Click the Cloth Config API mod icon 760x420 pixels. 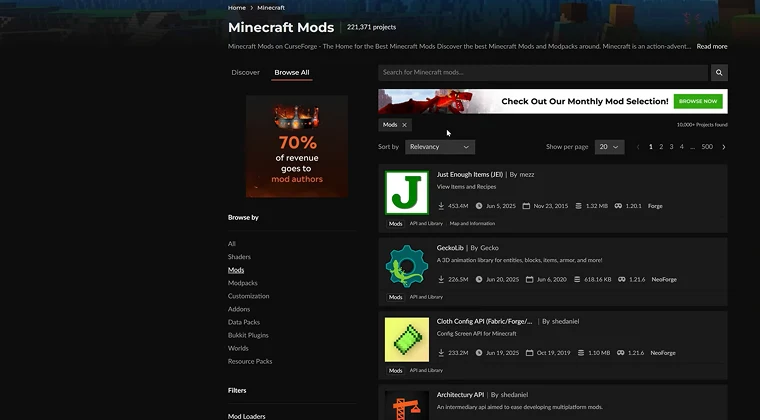[x=407, y=340]
